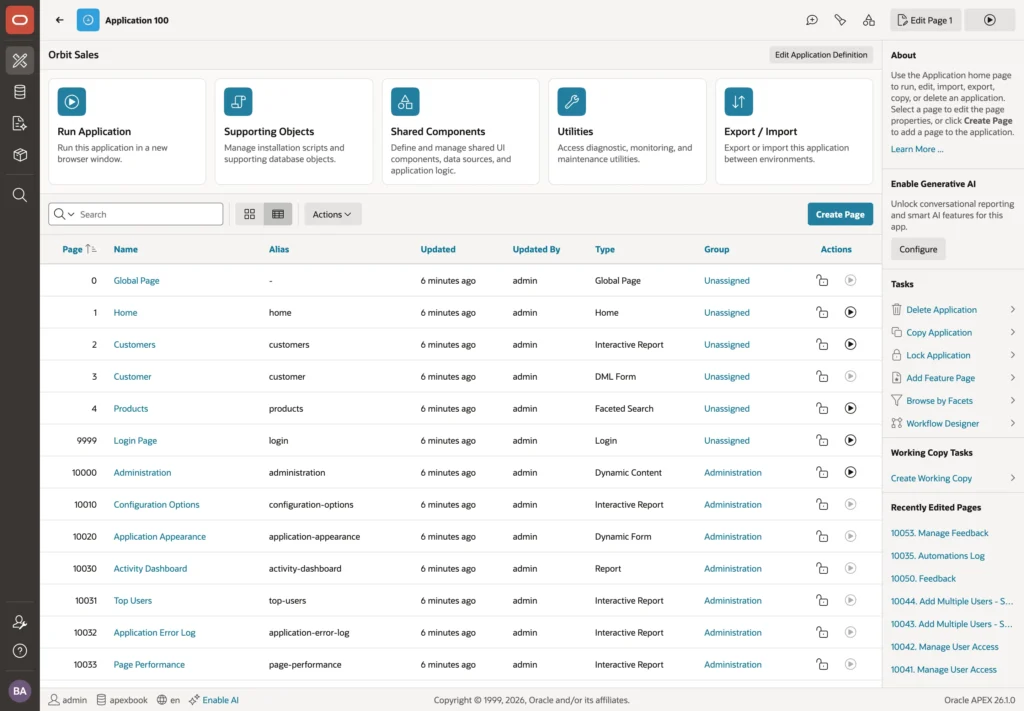This screenshot has width=1024, height=711.
Task: Open recently edited 10035. Automations Log
Action: point(937,556)
